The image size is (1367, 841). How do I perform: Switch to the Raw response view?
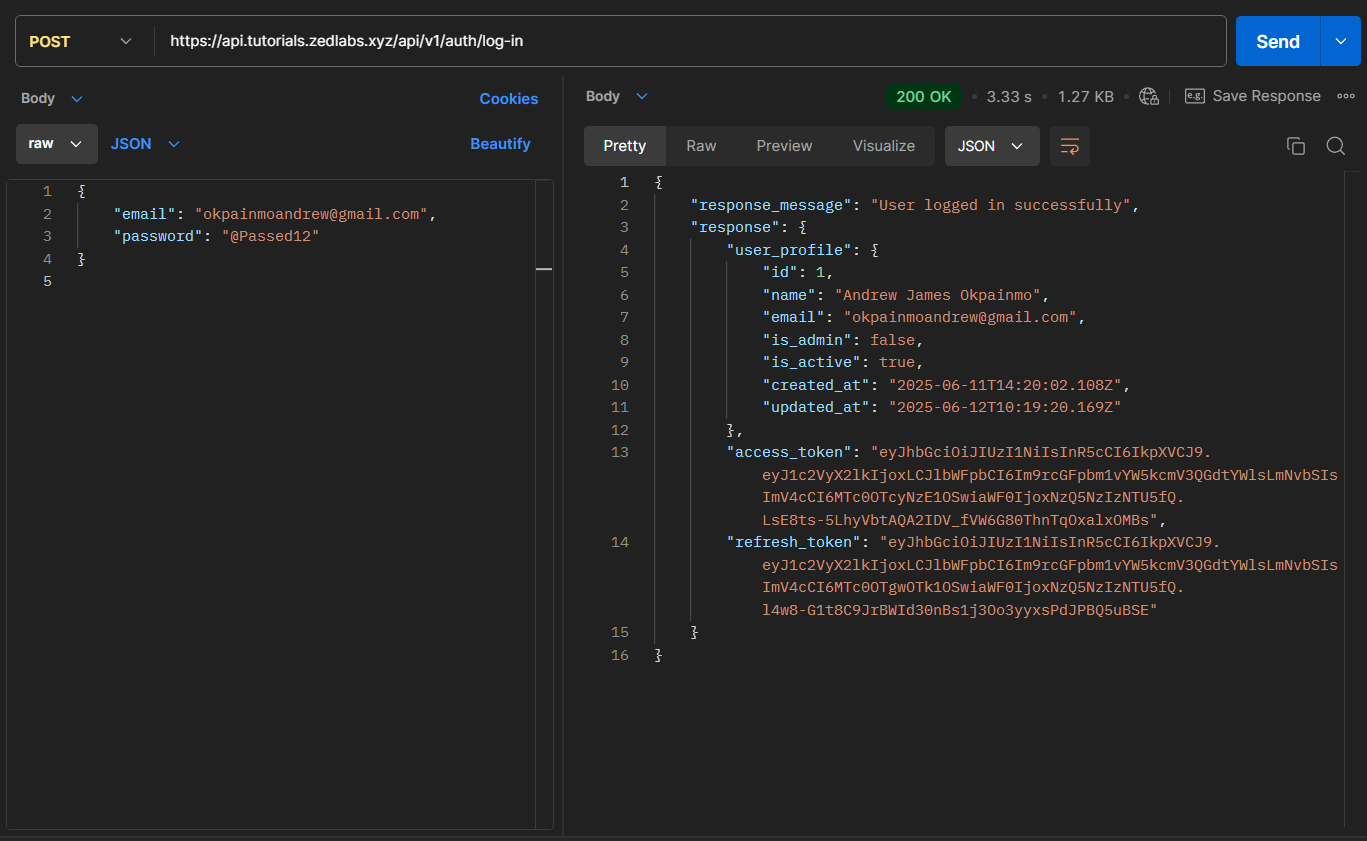(701, 146)
